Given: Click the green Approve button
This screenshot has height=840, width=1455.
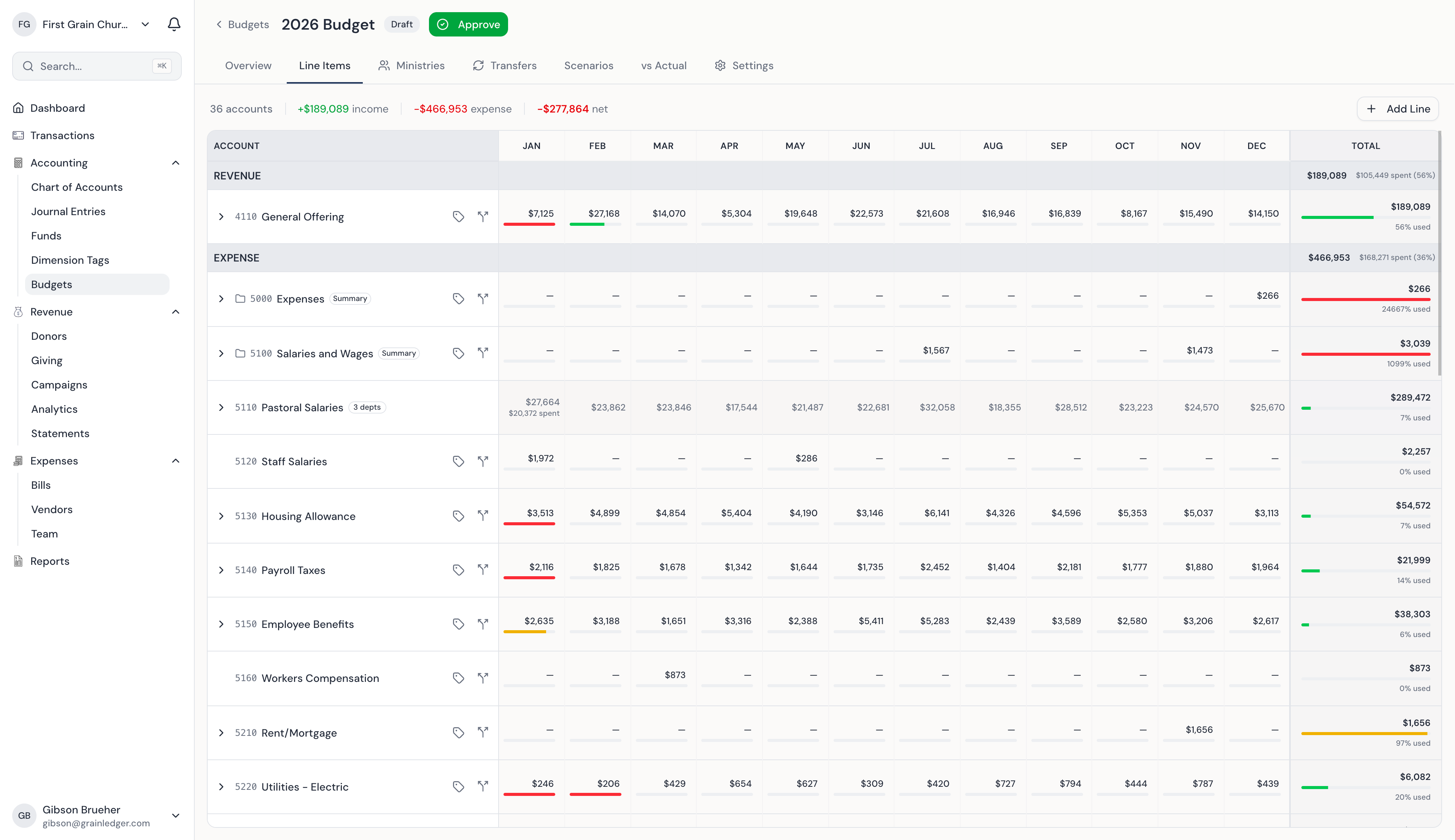Looking at the screenshot, I should [x=468, y=24].
